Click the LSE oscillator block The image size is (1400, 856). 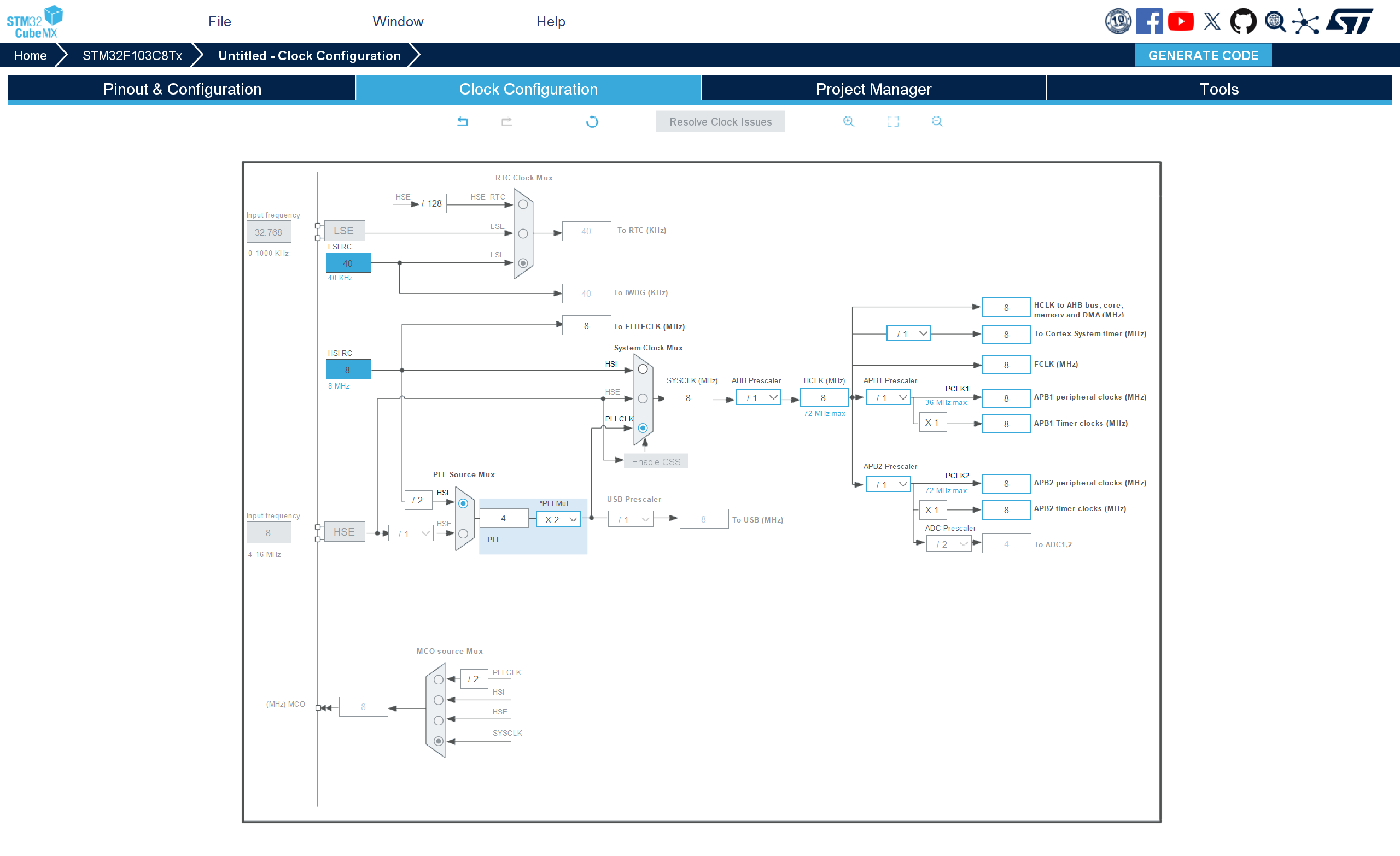(x=345, y=231)
